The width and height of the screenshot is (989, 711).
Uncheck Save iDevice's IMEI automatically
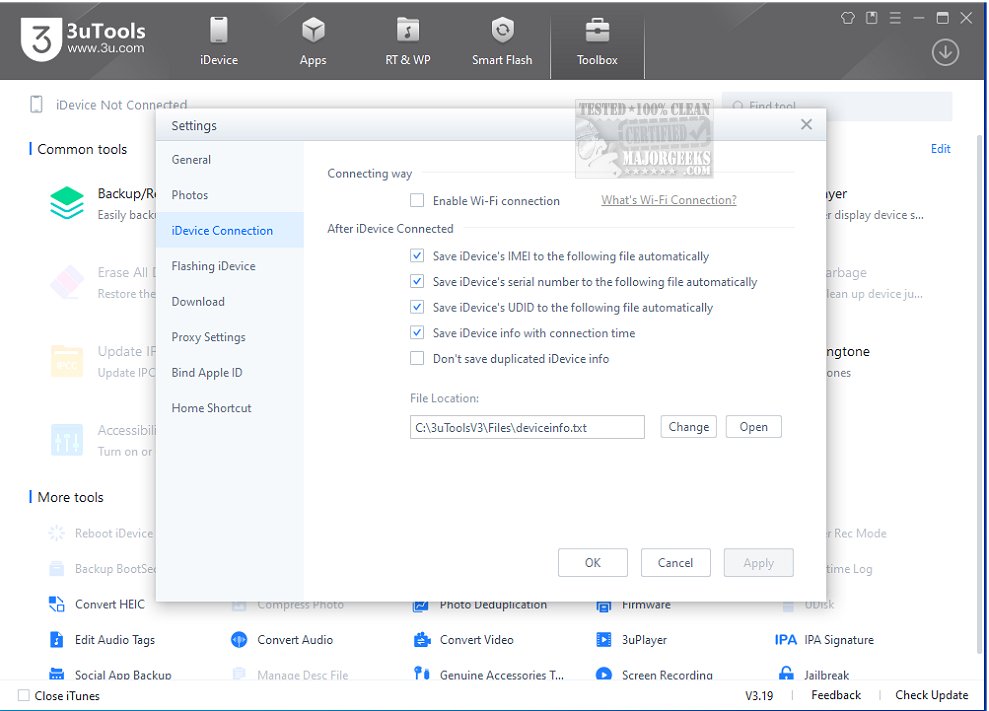tap(417, 257)
